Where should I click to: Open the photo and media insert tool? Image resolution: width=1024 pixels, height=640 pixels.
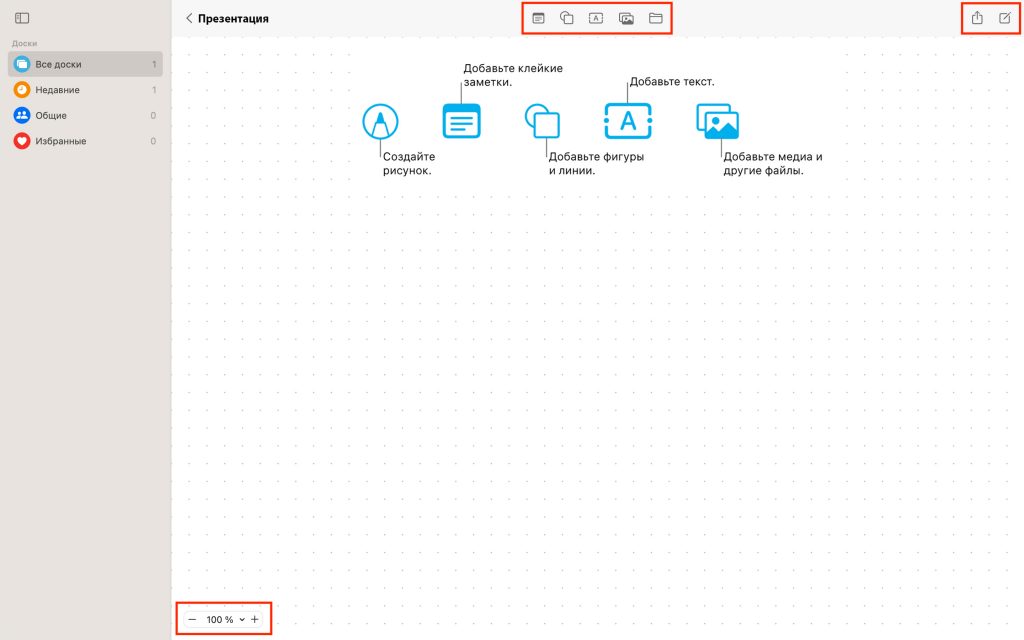[x=626, y=17]
